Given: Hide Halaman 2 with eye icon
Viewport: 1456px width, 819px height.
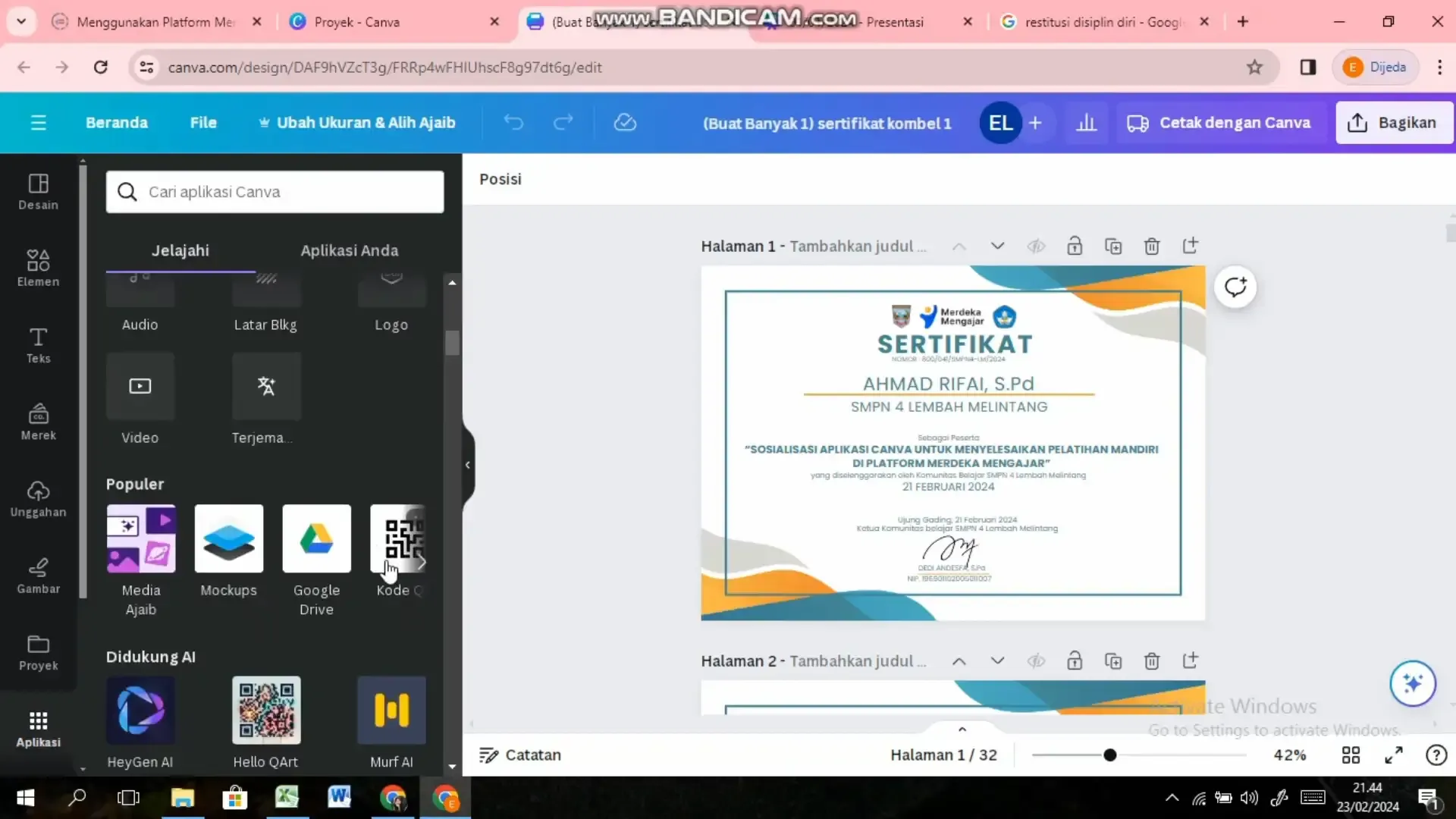Looking at the screenshot, I should (1036, 661).
